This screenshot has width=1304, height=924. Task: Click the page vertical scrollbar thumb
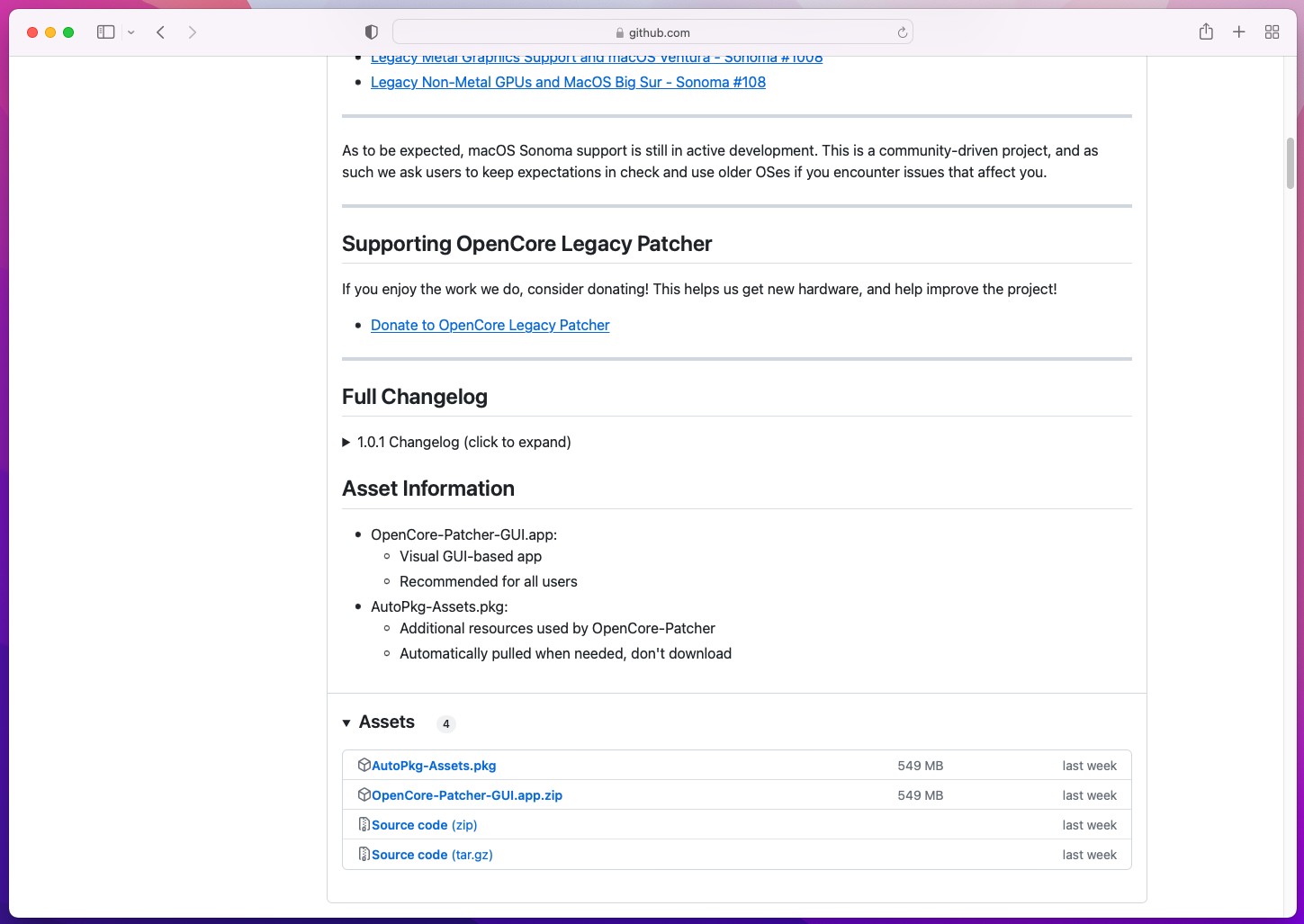click(x=1291, y=163)
